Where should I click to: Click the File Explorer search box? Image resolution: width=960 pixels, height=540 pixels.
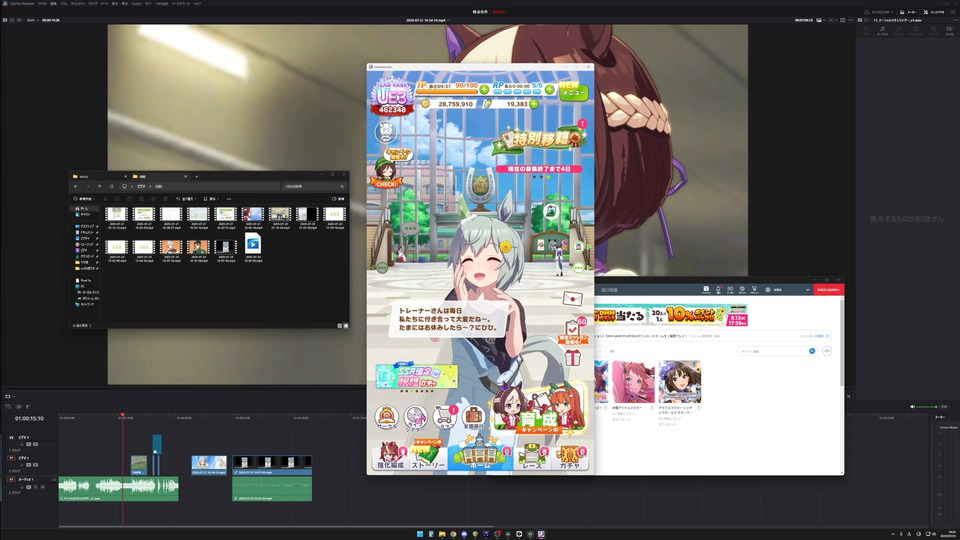pyautogui.click(x=314, y=186)
